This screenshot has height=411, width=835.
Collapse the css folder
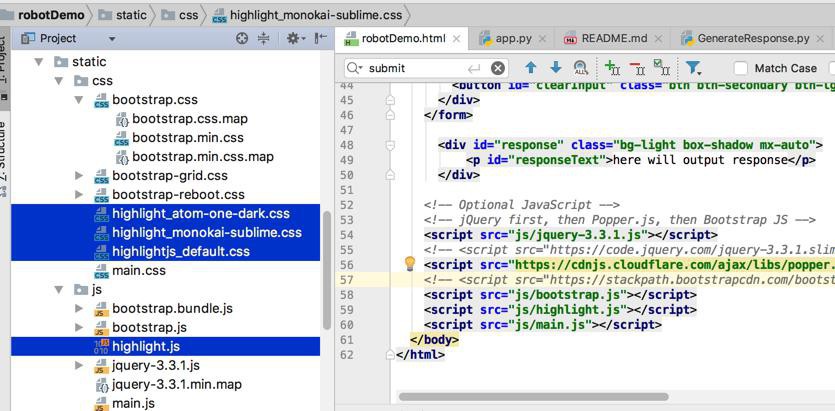coord(58,81)
